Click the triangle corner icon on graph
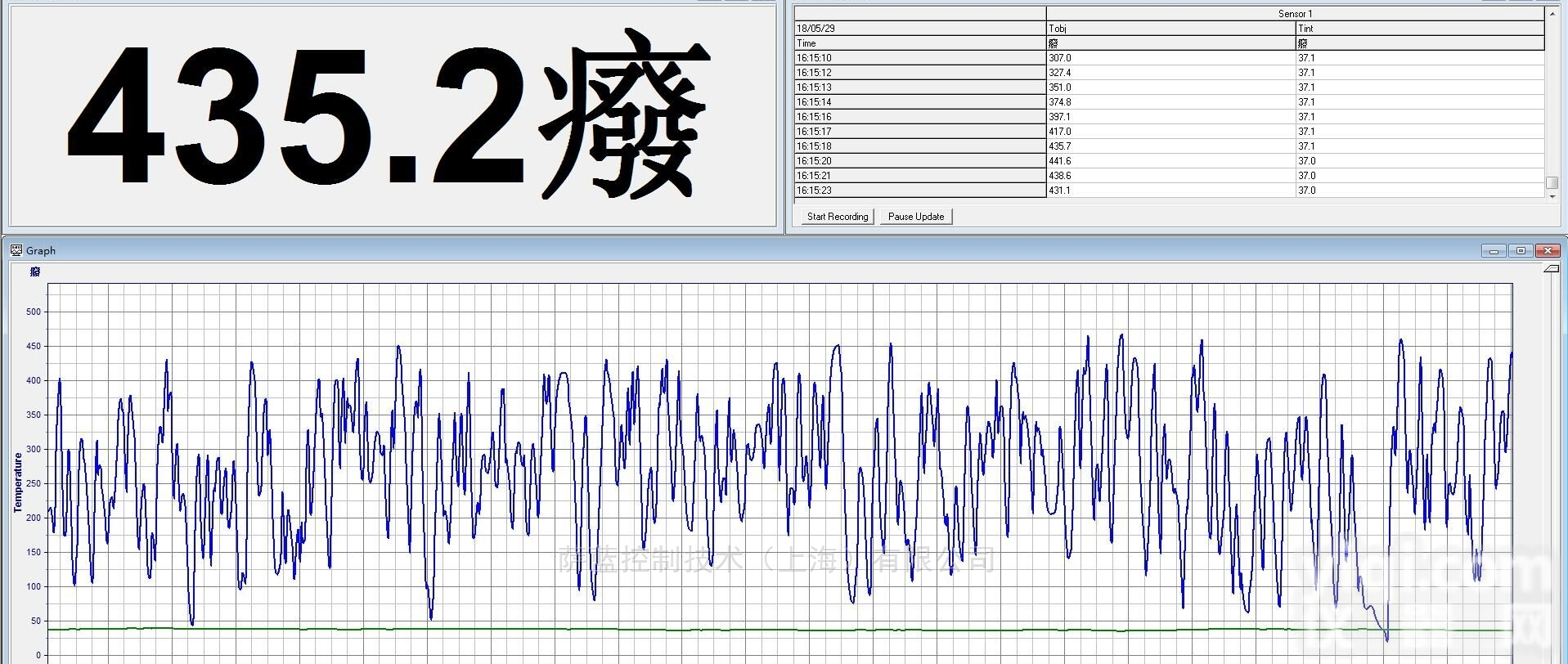Image resolution: width=1568 pixels, height=664 pixels. (1551, 269)
